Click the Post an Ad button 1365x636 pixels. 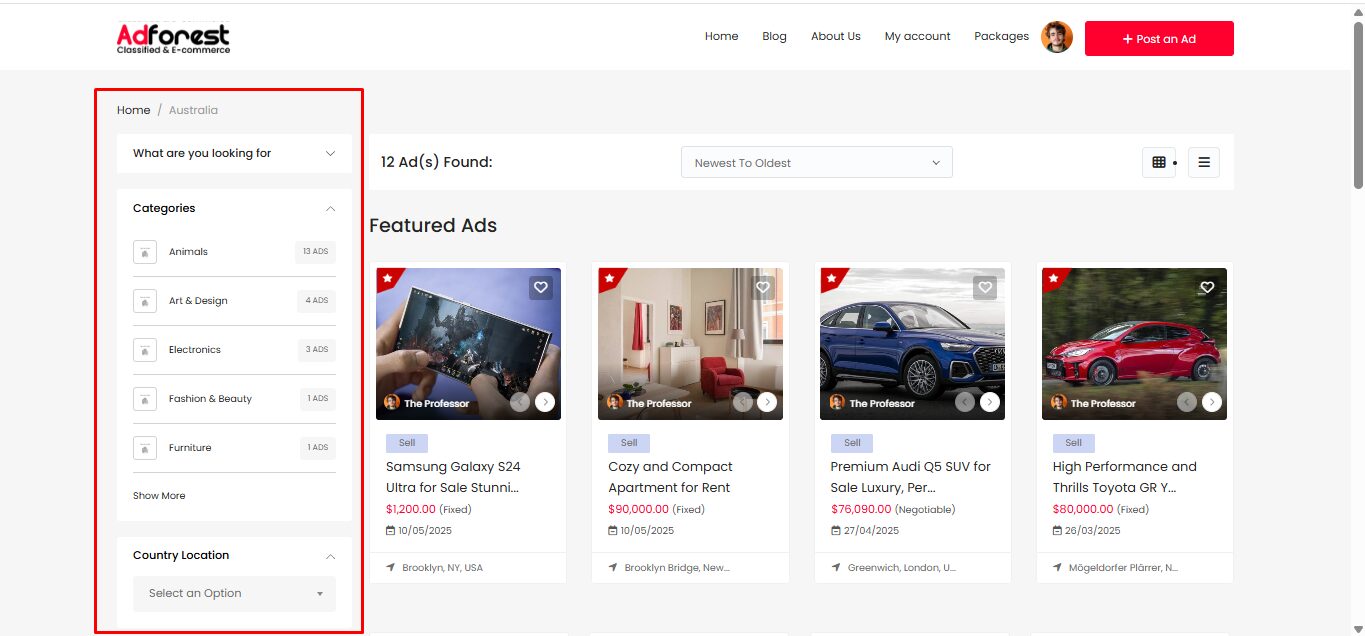coord(1158,39)
